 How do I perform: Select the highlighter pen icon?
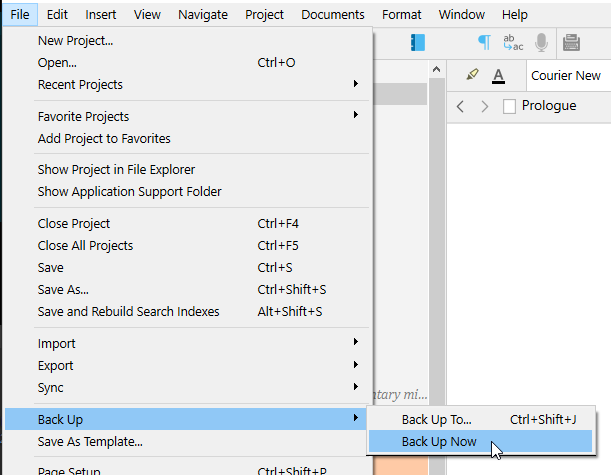click(473, 75)
